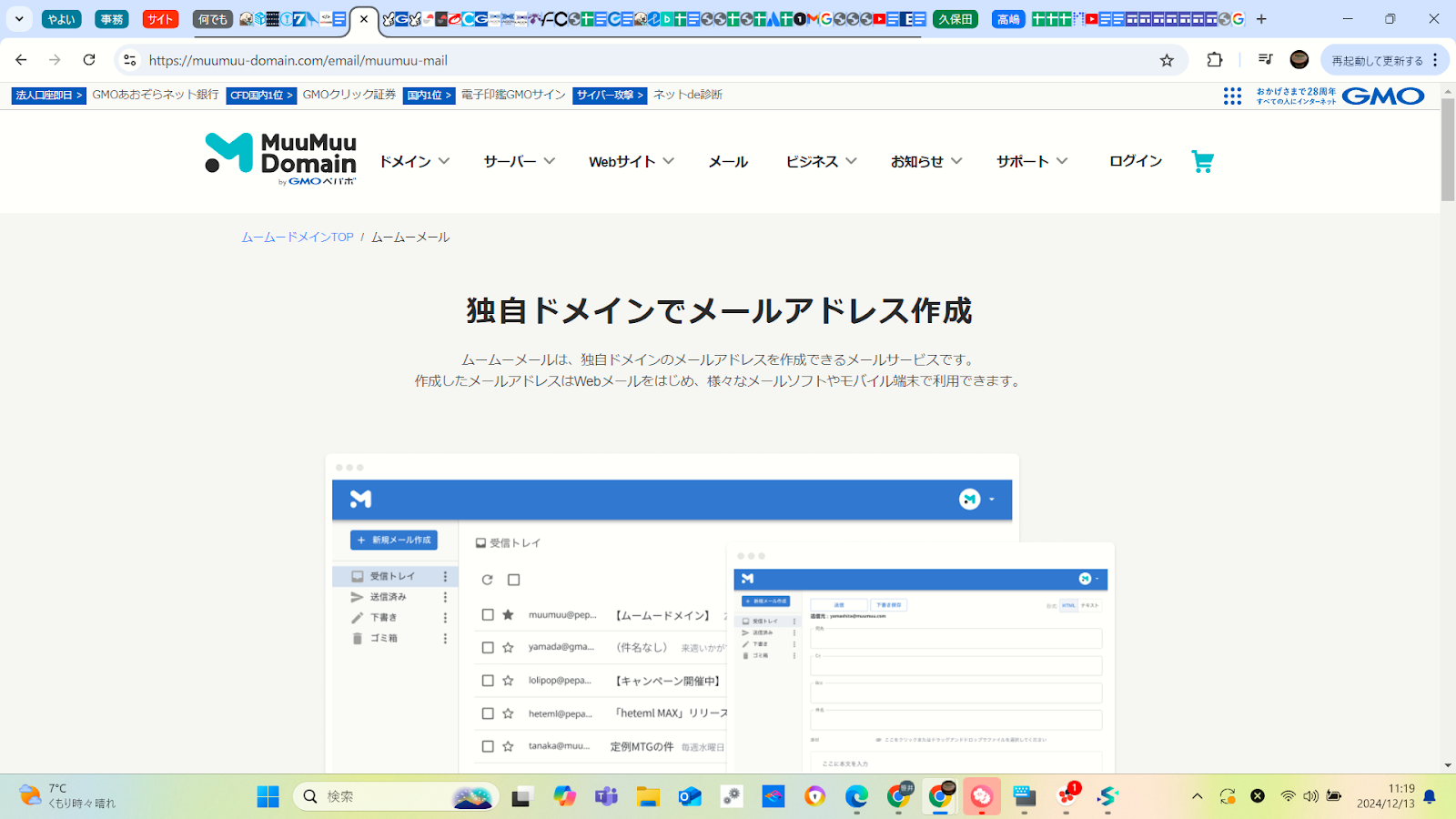
Task: Open the 電子印鑑GMOサイン link
Action: [x=513, y=95]
